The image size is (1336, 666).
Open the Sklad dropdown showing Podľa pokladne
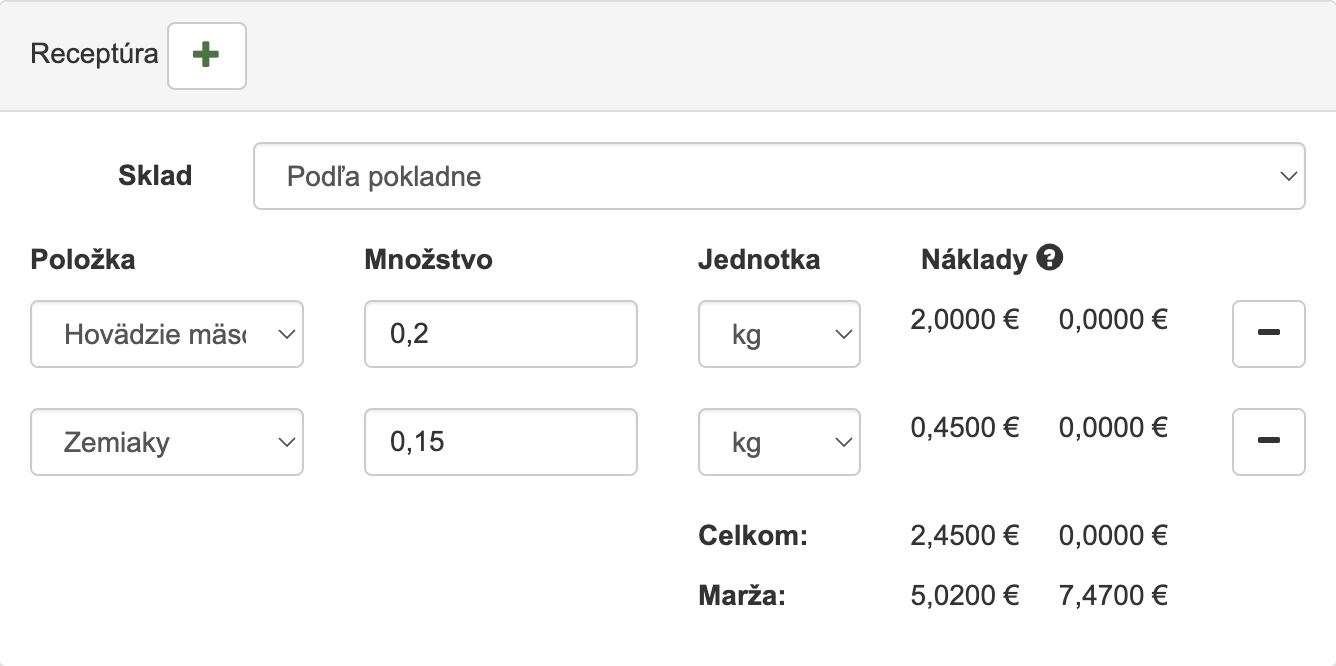click(x=779, y=177)
